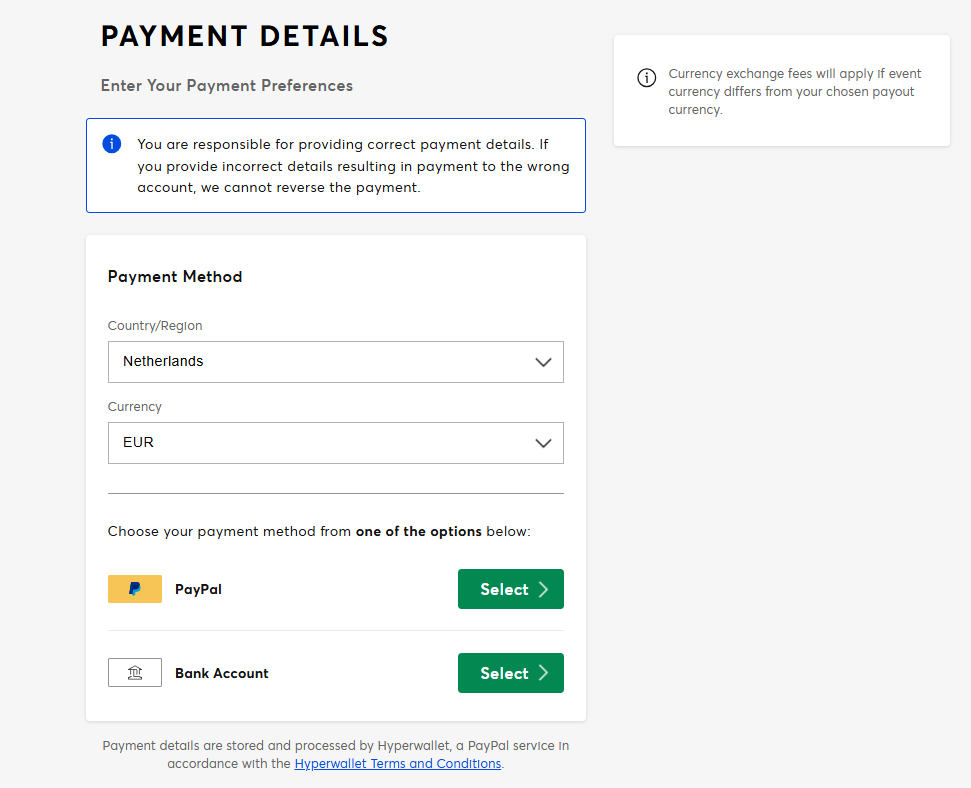The height and width of the screenshot is (788, 971).
Task: Click the Bank Account option label
Action: pos(222,674)
